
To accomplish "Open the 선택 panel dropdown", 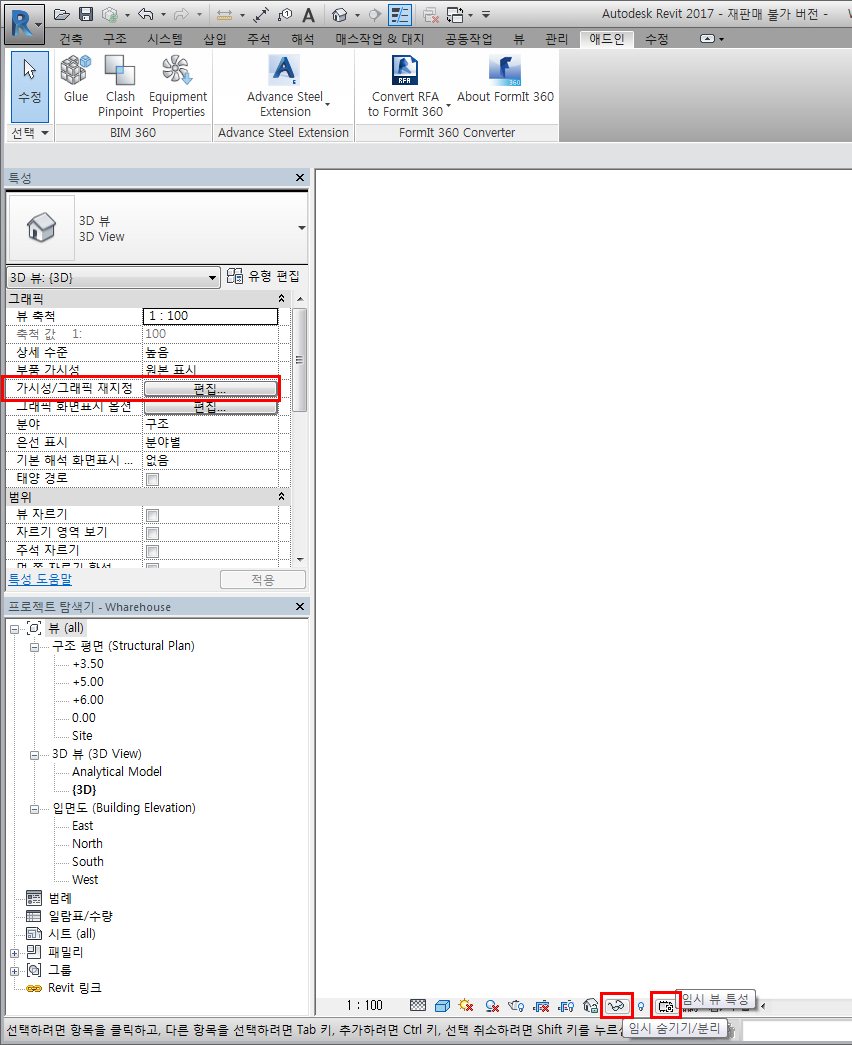I will (30, 133).
